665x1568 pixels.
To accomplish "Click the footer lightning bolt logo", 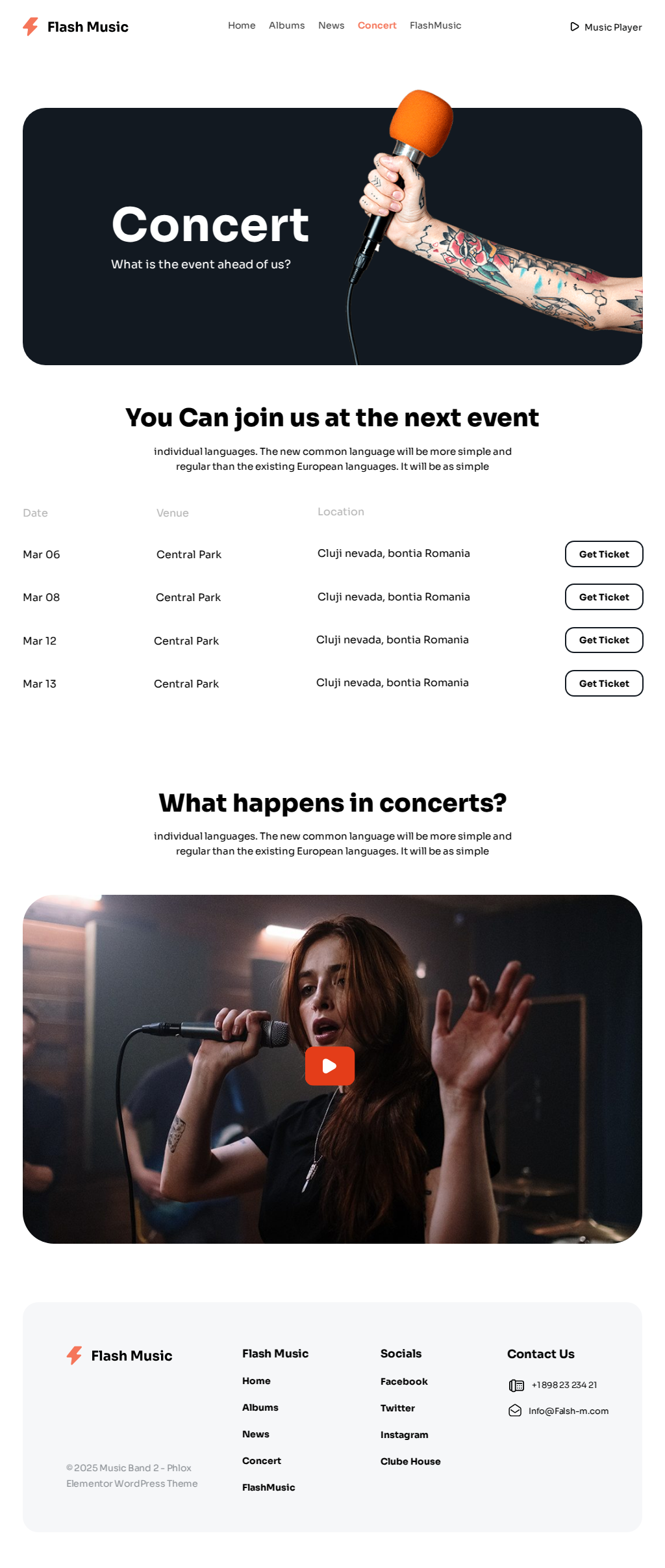I will (75, 1356).
